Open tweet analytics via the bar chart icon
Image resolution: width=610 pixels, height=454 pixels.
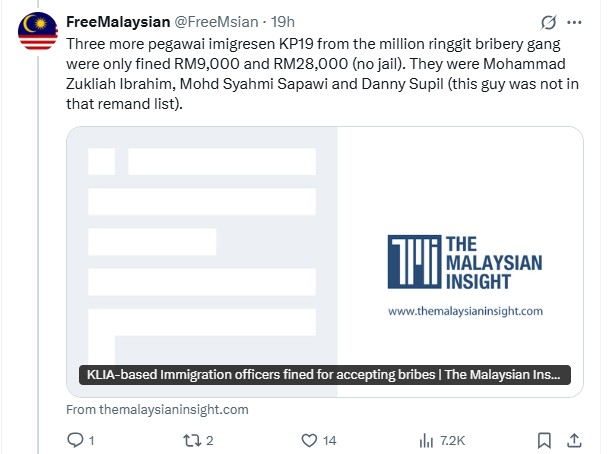point(425,439)
